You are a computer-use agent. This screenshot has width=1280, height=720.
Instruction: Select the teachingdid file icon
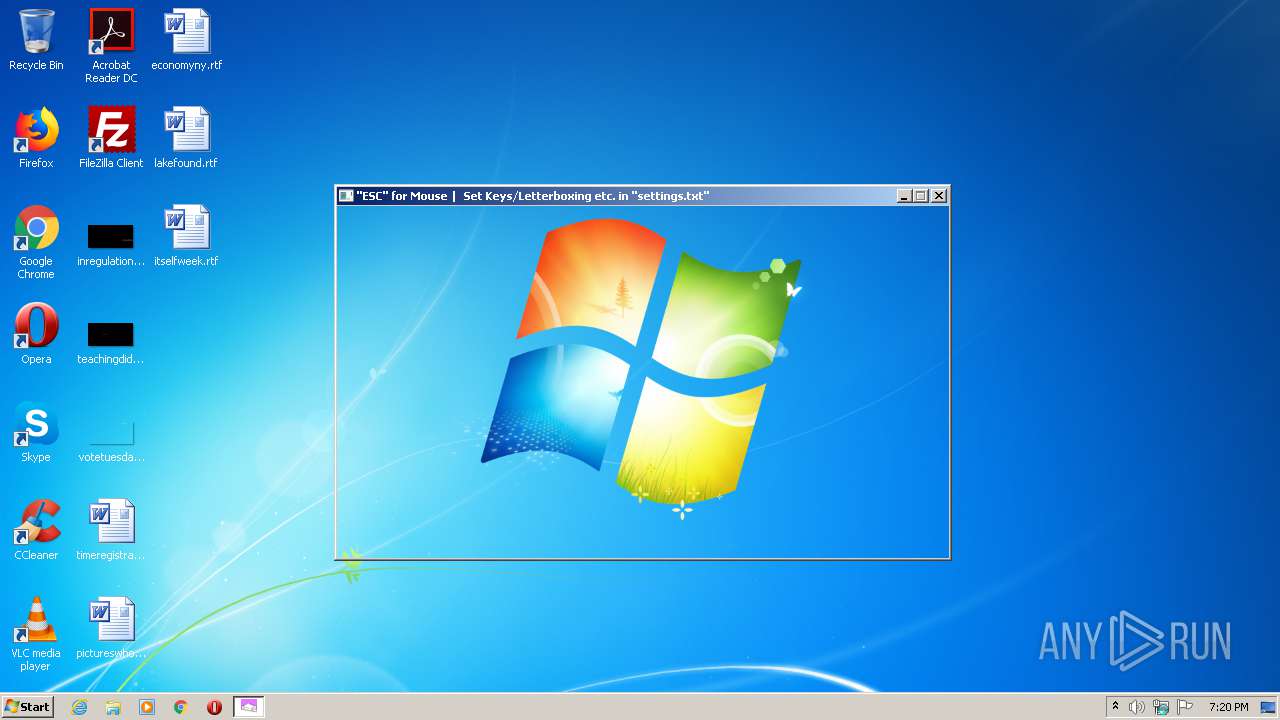pos(111,341)
